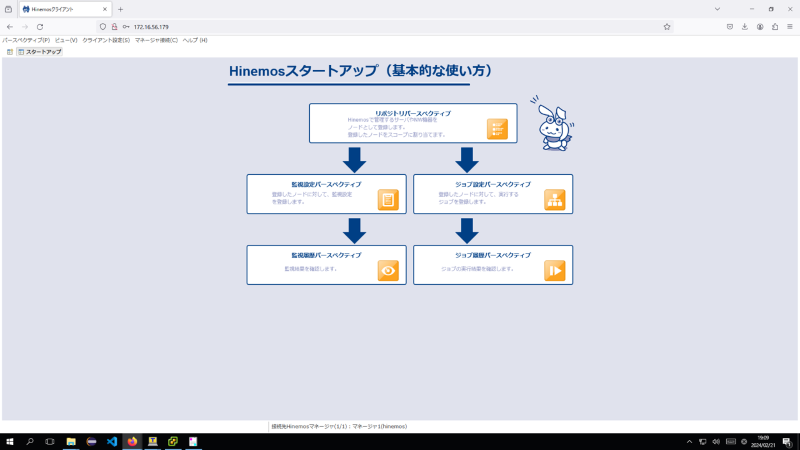Show hidden system tray icons

click(x=689, y=442)
